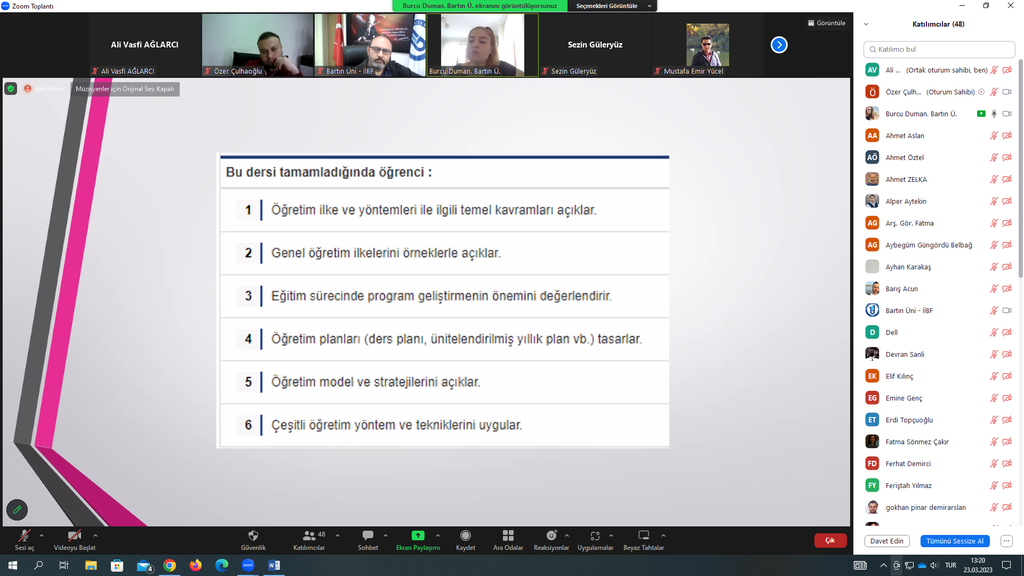Open the Görüntüle view menu
Image resolution: width=1024 pixels, height=576 pixels.
(826, 23)
